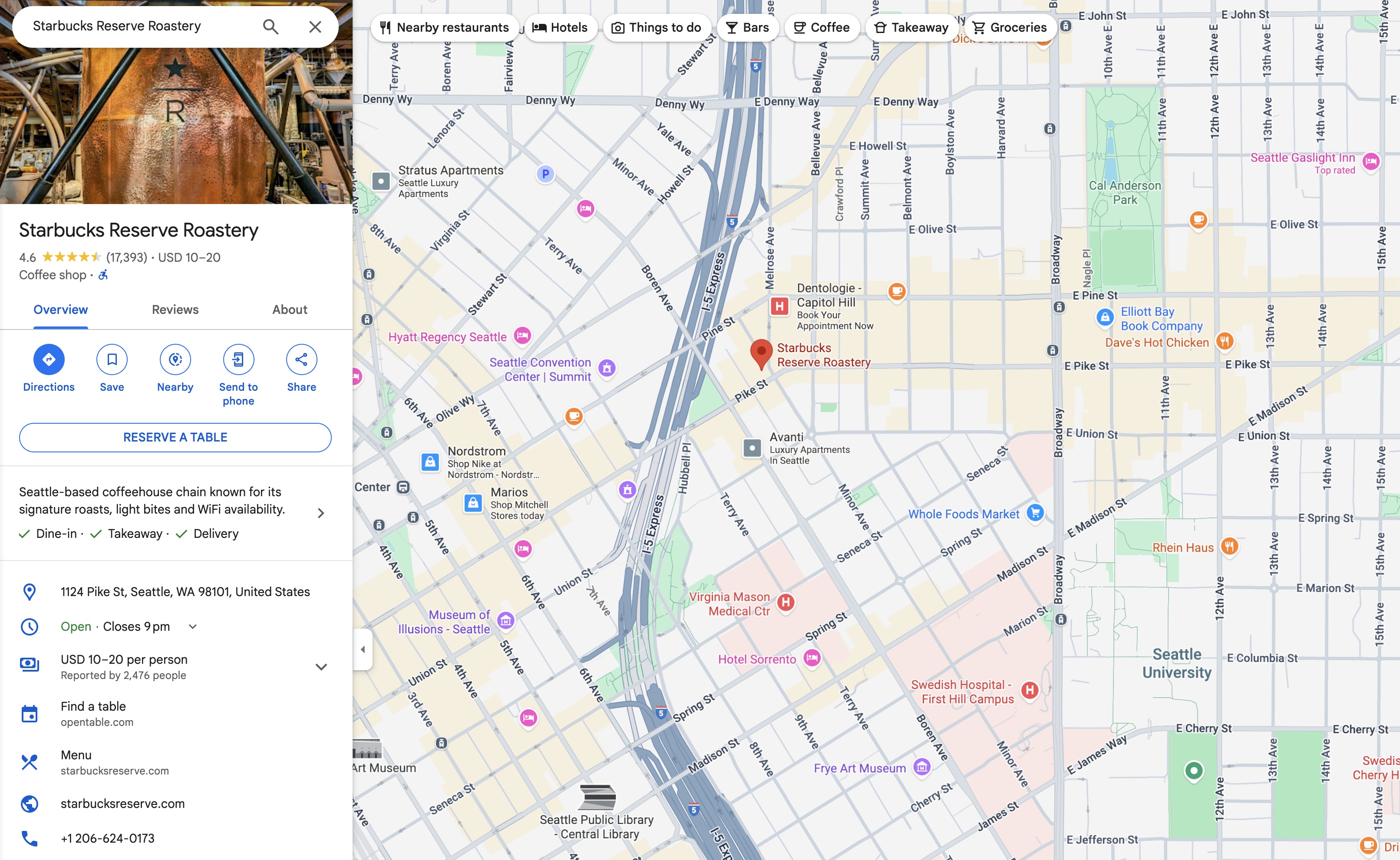Click the location pin address icon
1400x860 pixels.
pyautogui.click(x=30, y=592)
